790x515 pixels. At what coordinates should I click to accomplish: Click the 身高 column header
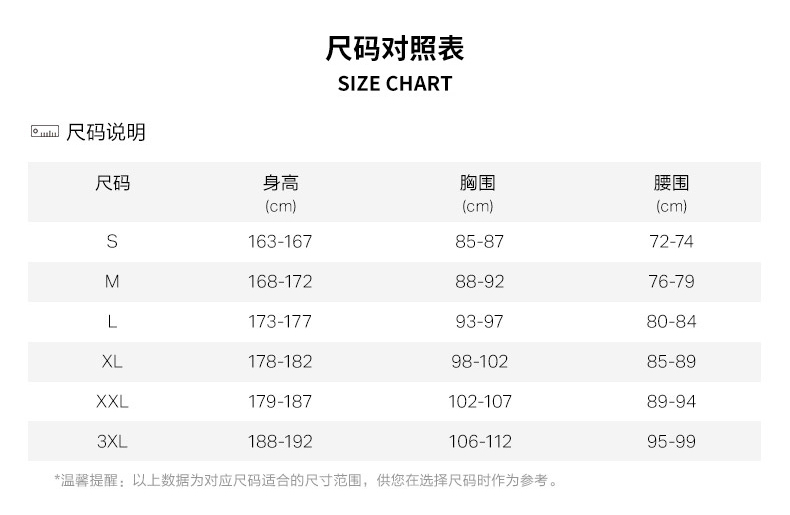point(280,183)
